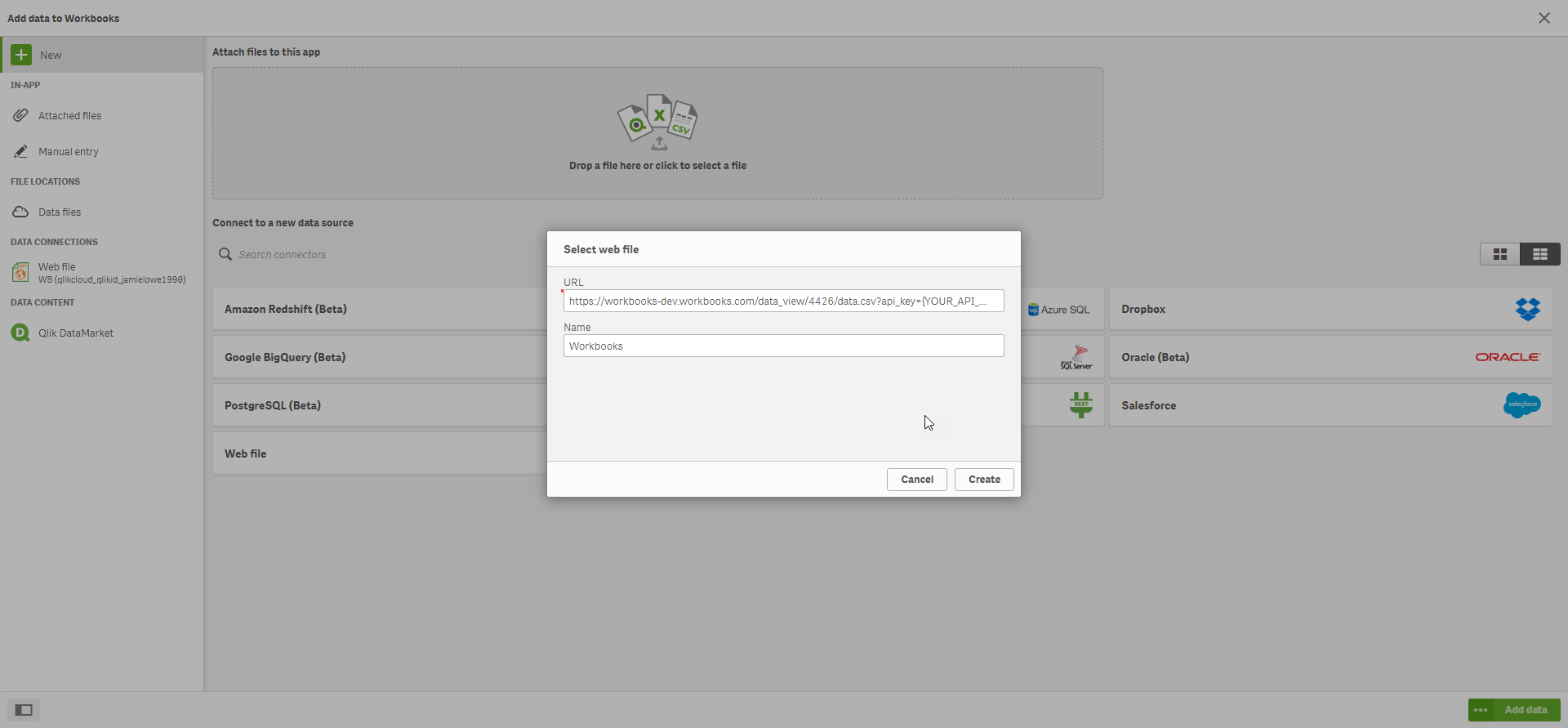Image resolution: width=1568 pixels, height=728 pixels.
Task: Select the Google BigQuery (Beta) connector
Action: click(380, 357)
